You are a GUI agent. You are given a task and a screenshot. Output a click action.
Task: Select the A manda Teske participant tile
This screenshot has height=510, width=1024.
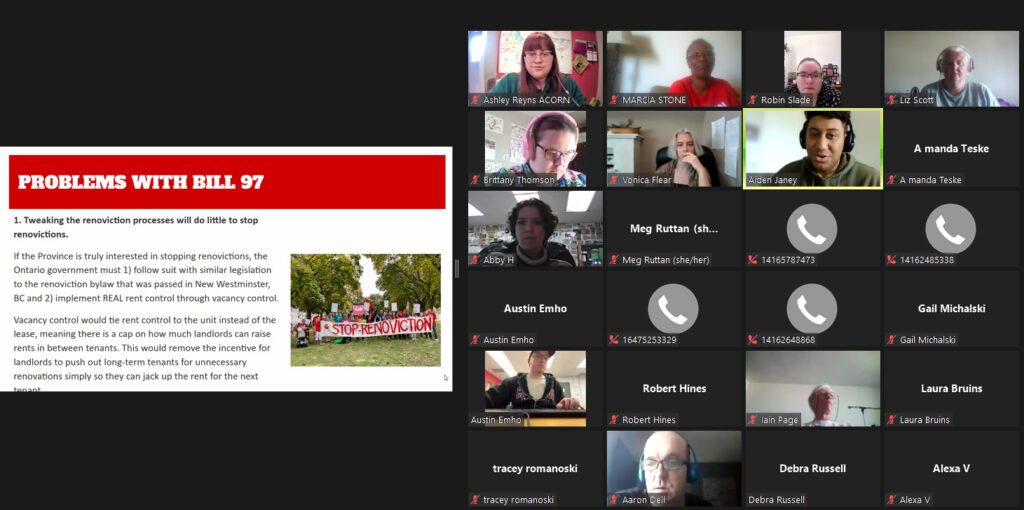(x=950, y=148)
